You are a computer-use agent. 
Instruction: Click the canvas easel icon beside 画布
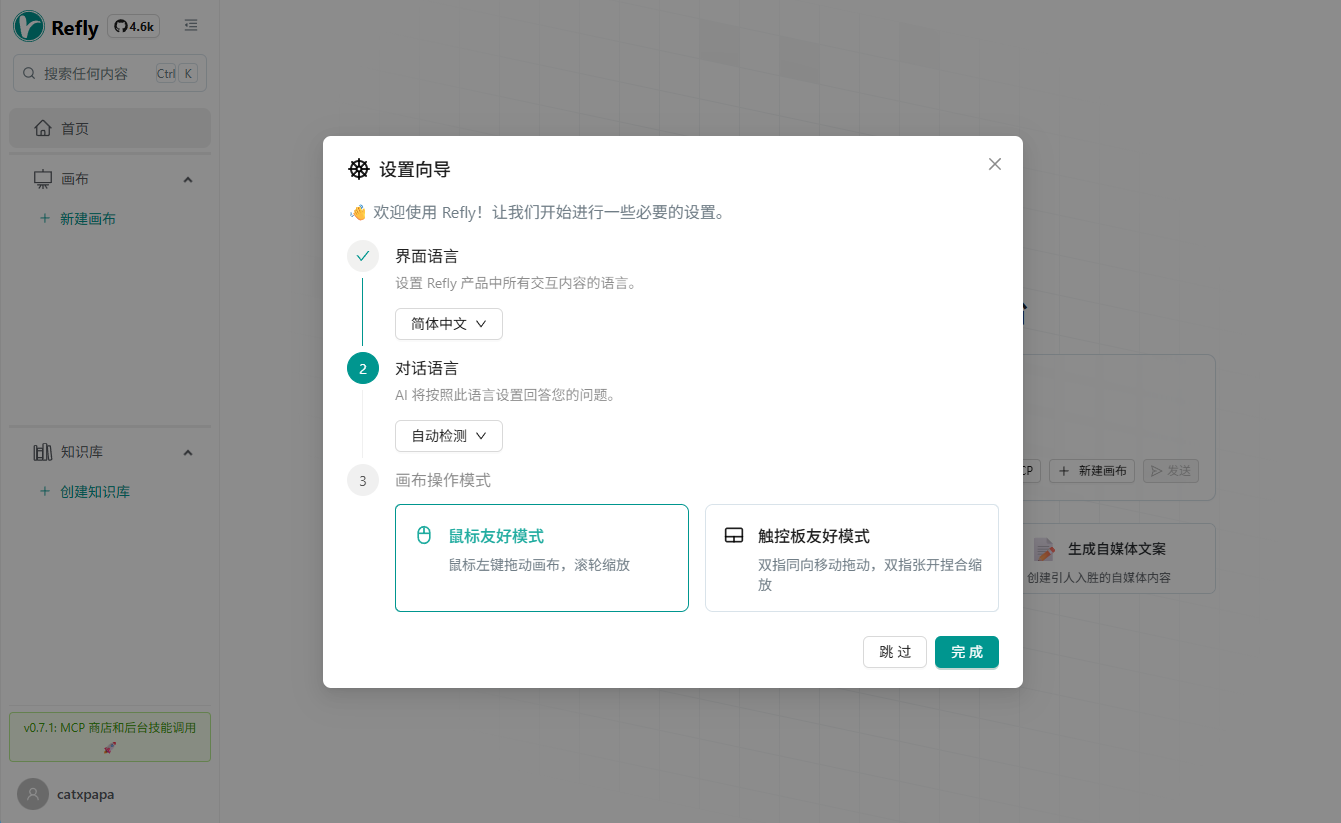click(x=43, y=179)
